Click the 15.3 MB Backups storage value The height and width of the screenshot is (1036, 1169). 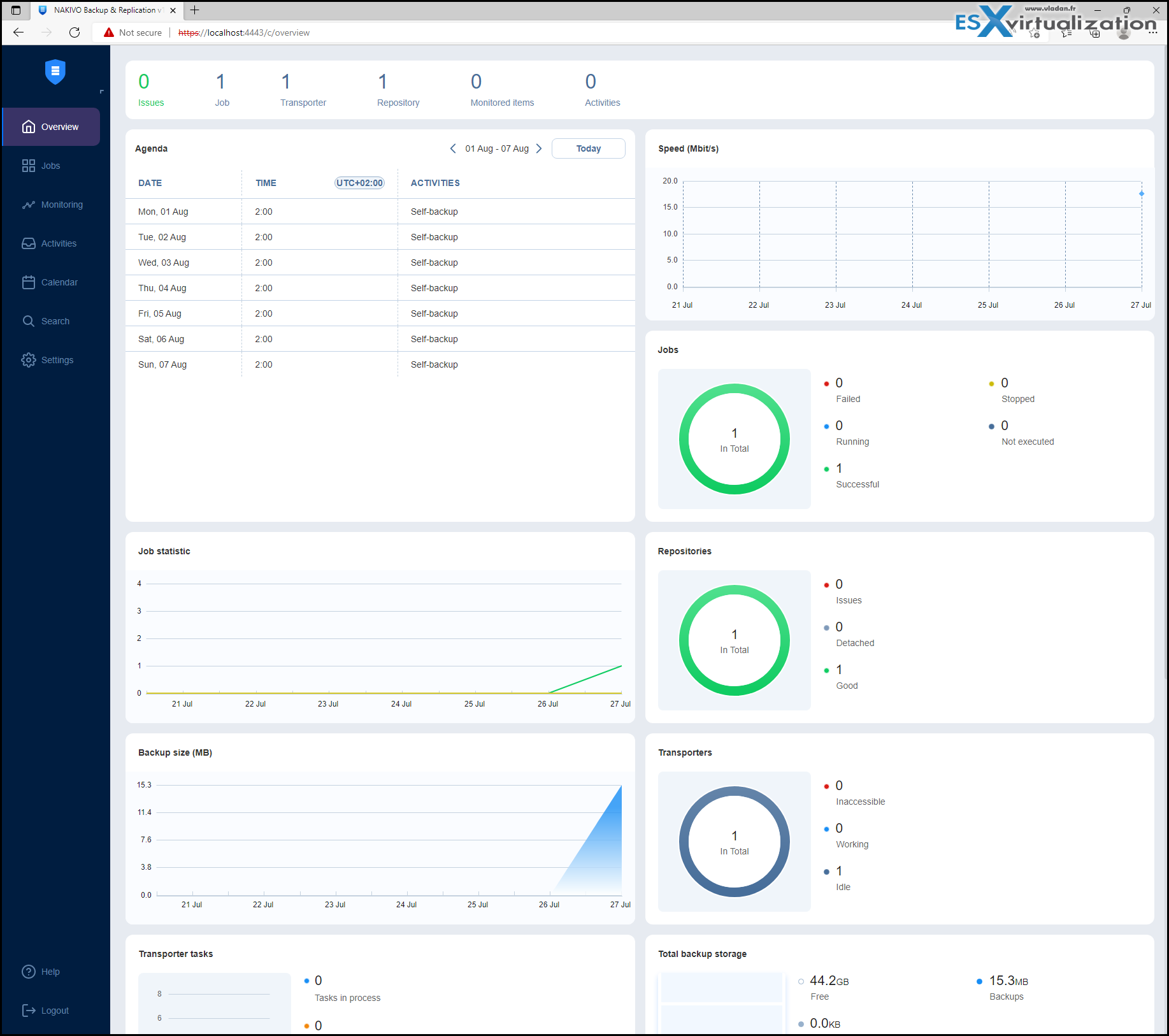click(1008, 981)
